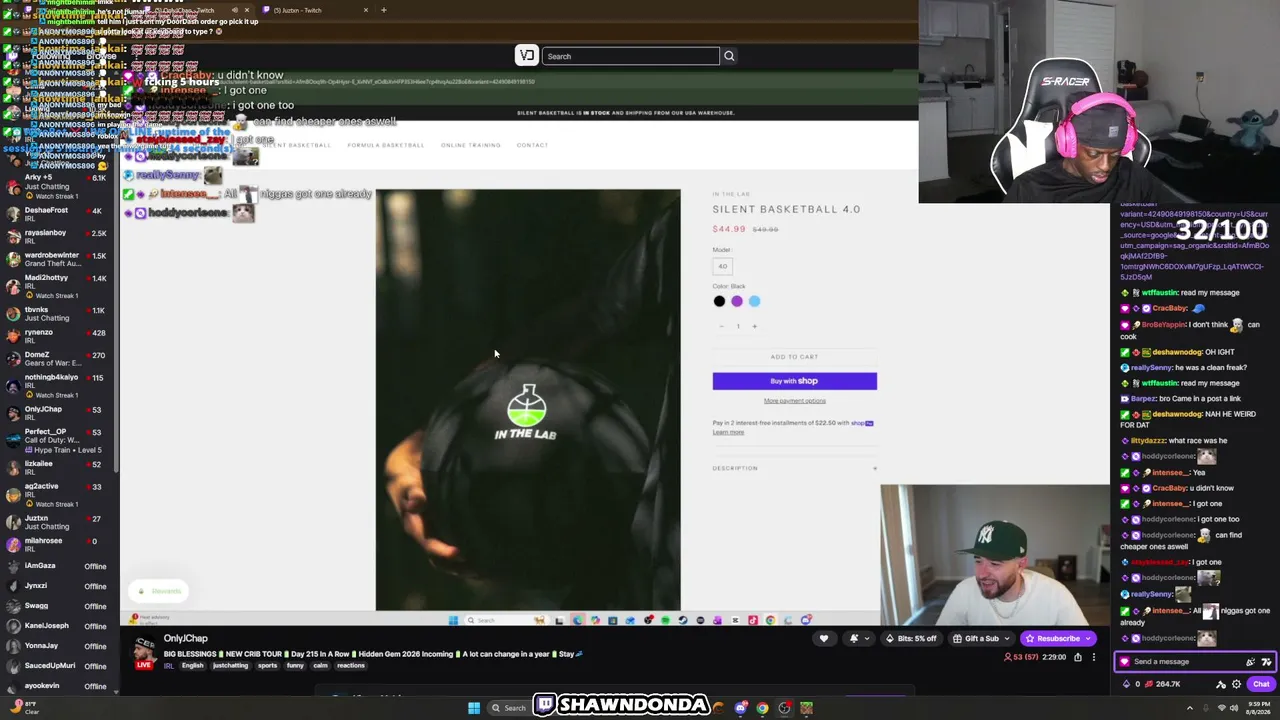Open rynenzo's channel in the sidebar
Image resolution: width=1280 pixels, height=720 pixels.
[x=58, y=336]
